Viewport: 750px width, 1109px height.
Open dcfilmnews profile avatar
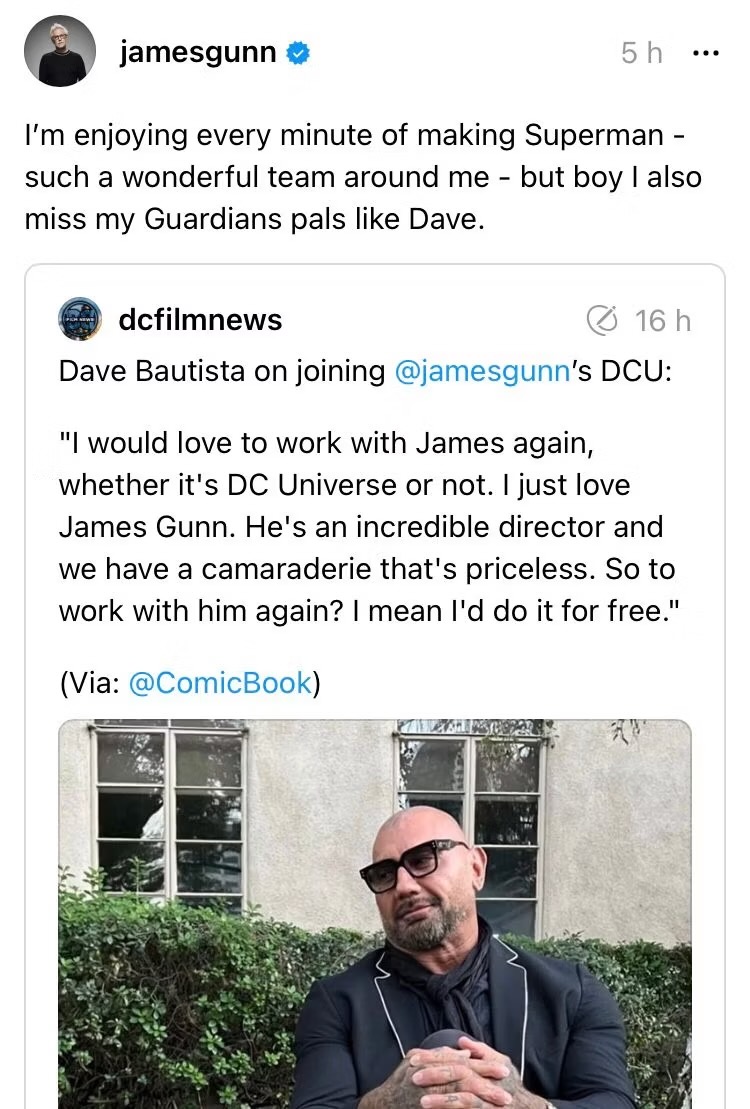[x=80, y=319]
